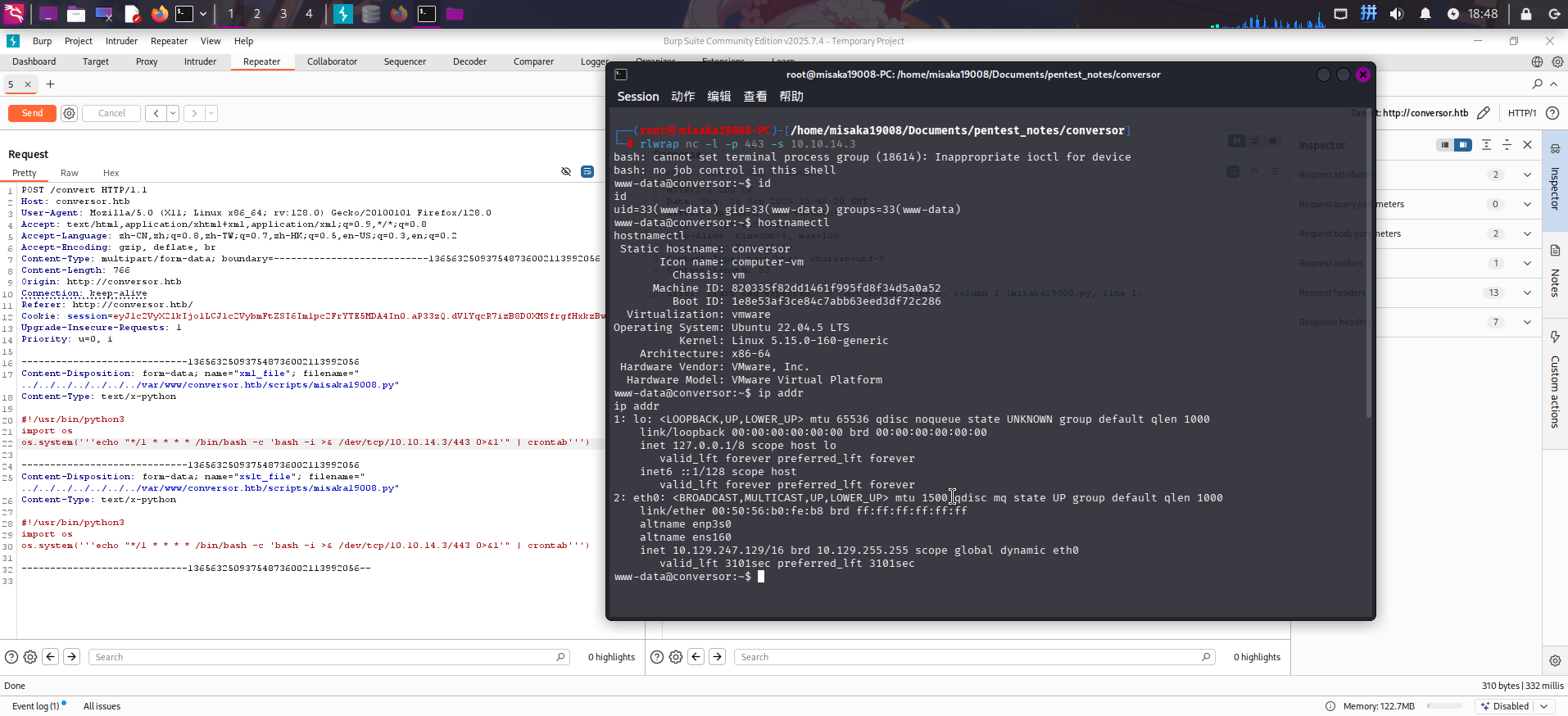Switch to the Proxy tab
Viewport: 1568px width, 716px height.
click(x=147, y=61)
